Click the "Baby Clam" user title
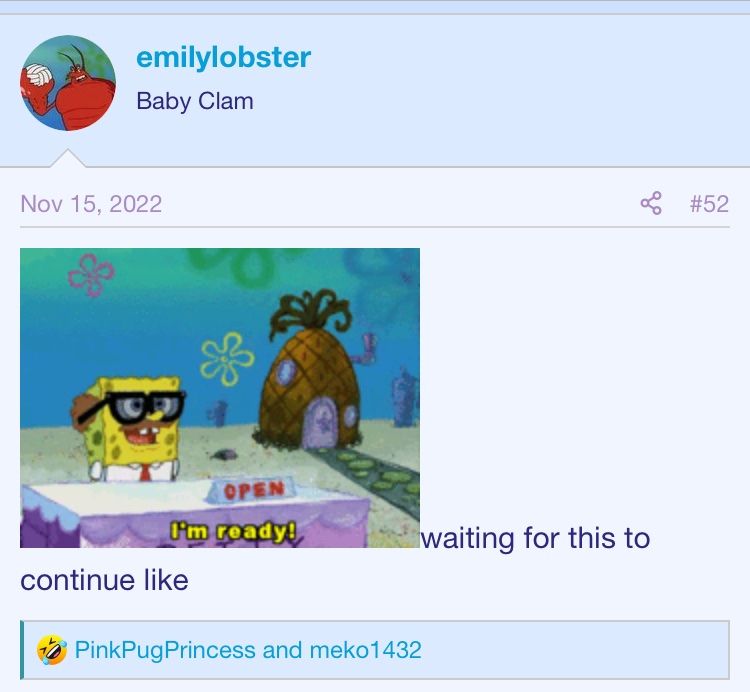The image size is (750, 692). 195,101
